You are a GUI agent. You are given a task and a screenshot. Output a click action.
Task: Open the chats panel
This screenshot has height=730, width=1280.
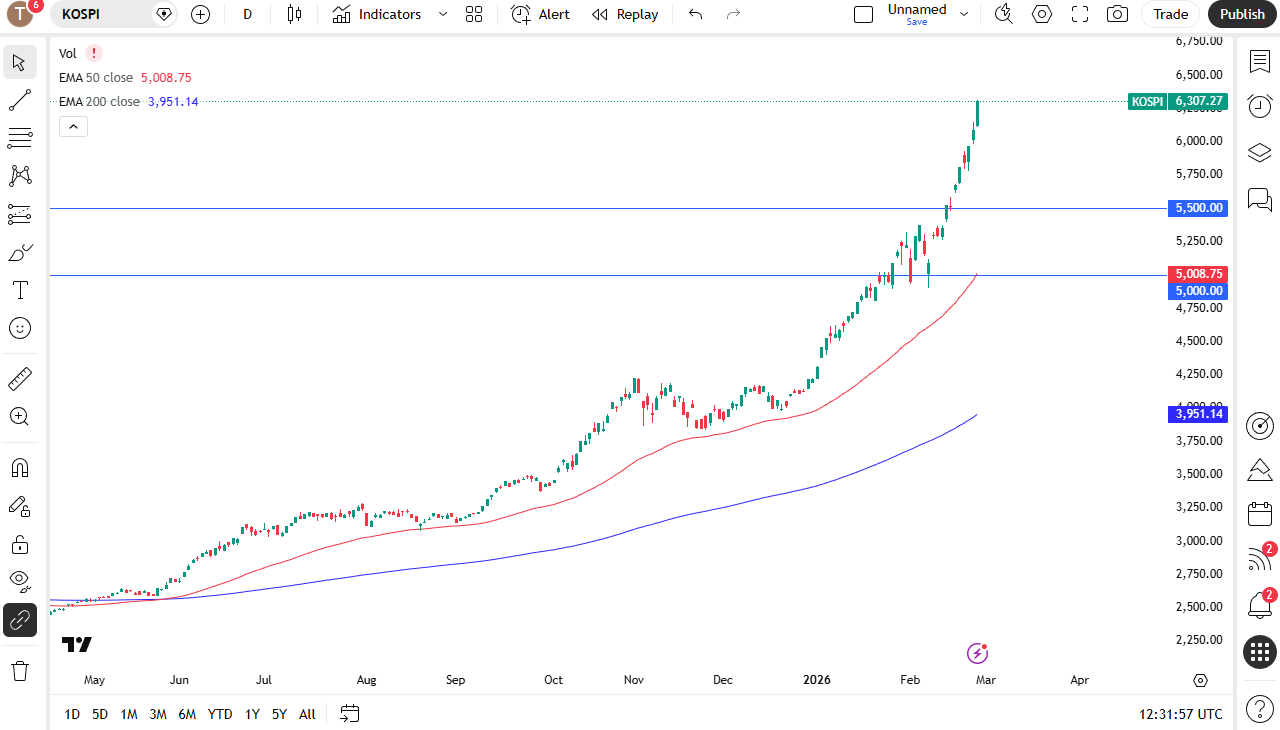pyautogui.click(x=1260, y=199)
